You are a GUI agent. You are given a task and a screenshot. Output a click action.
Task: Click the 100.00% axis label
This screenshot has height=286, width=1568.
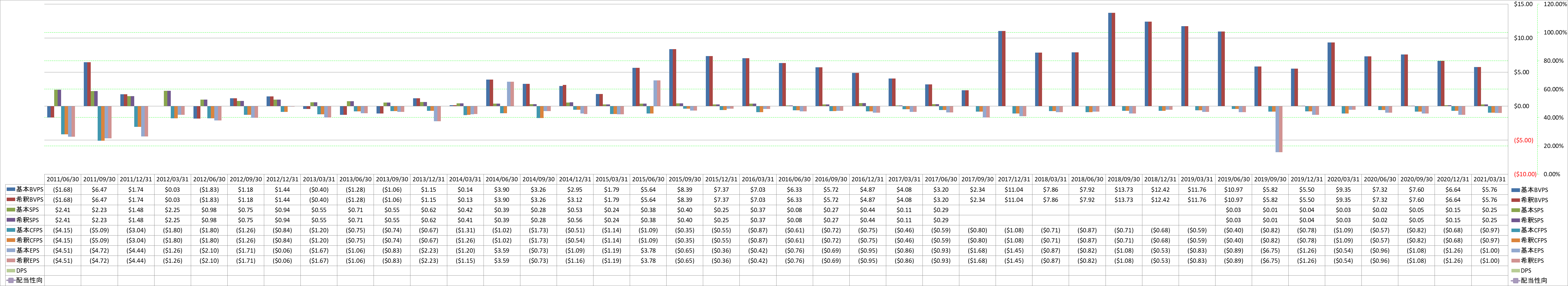point(1555,32)
